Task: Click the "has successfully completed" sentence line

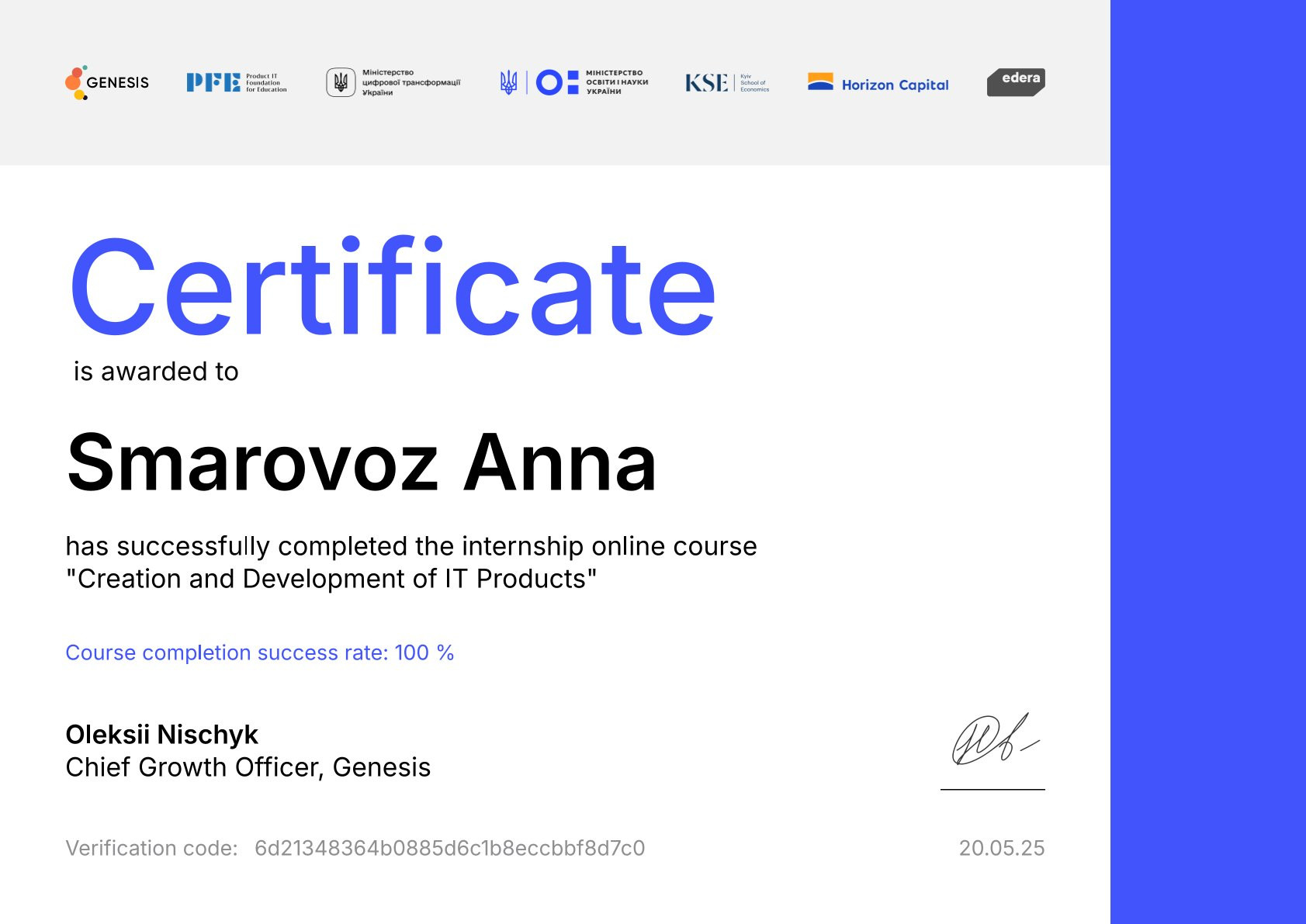Action: coord(411,546)
